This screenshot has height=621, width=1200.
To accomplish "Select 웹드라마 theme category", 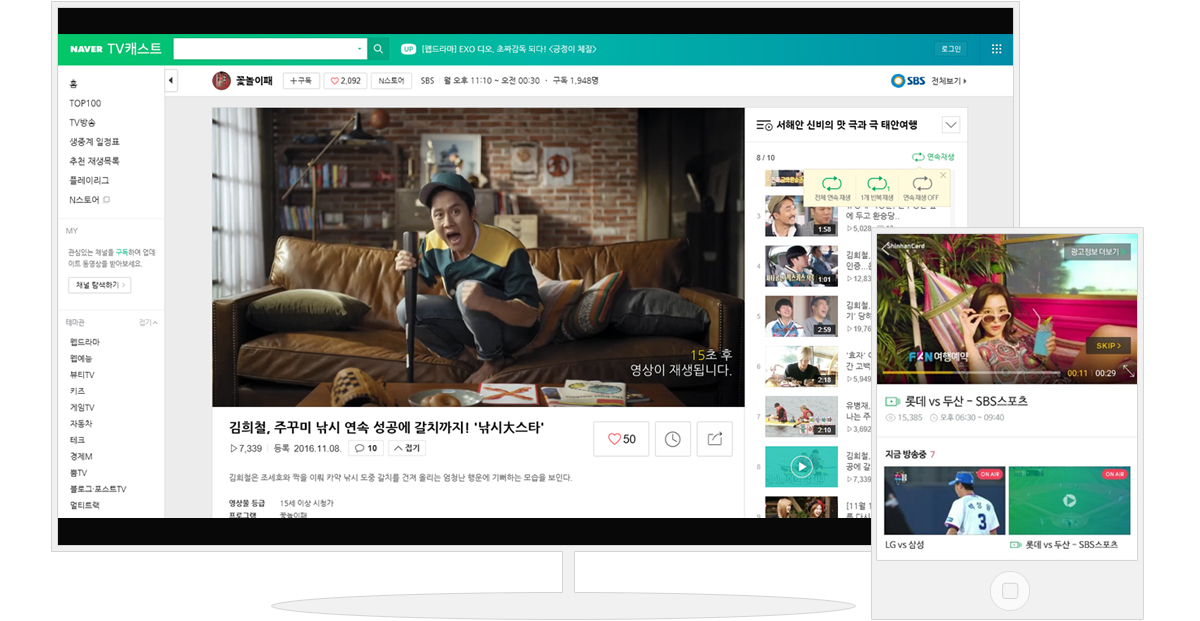I will point(84,342).
